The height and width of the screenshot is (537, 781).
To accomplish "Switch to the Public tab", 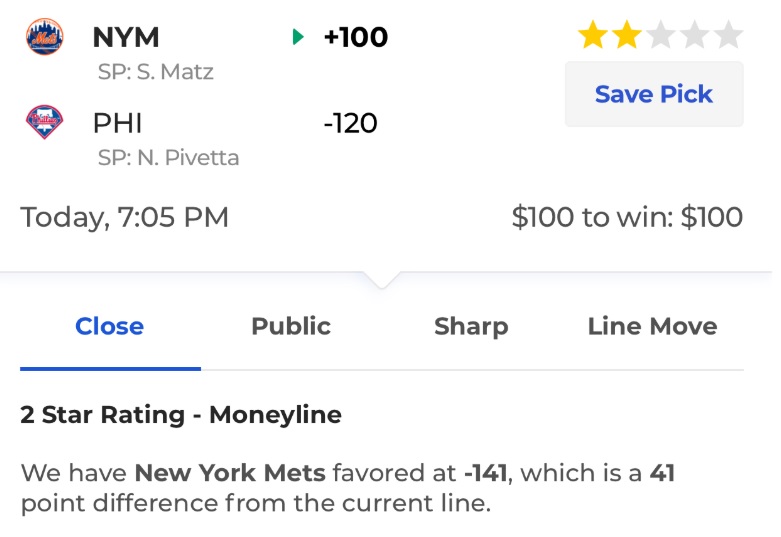I will click(x=291, y=326).
